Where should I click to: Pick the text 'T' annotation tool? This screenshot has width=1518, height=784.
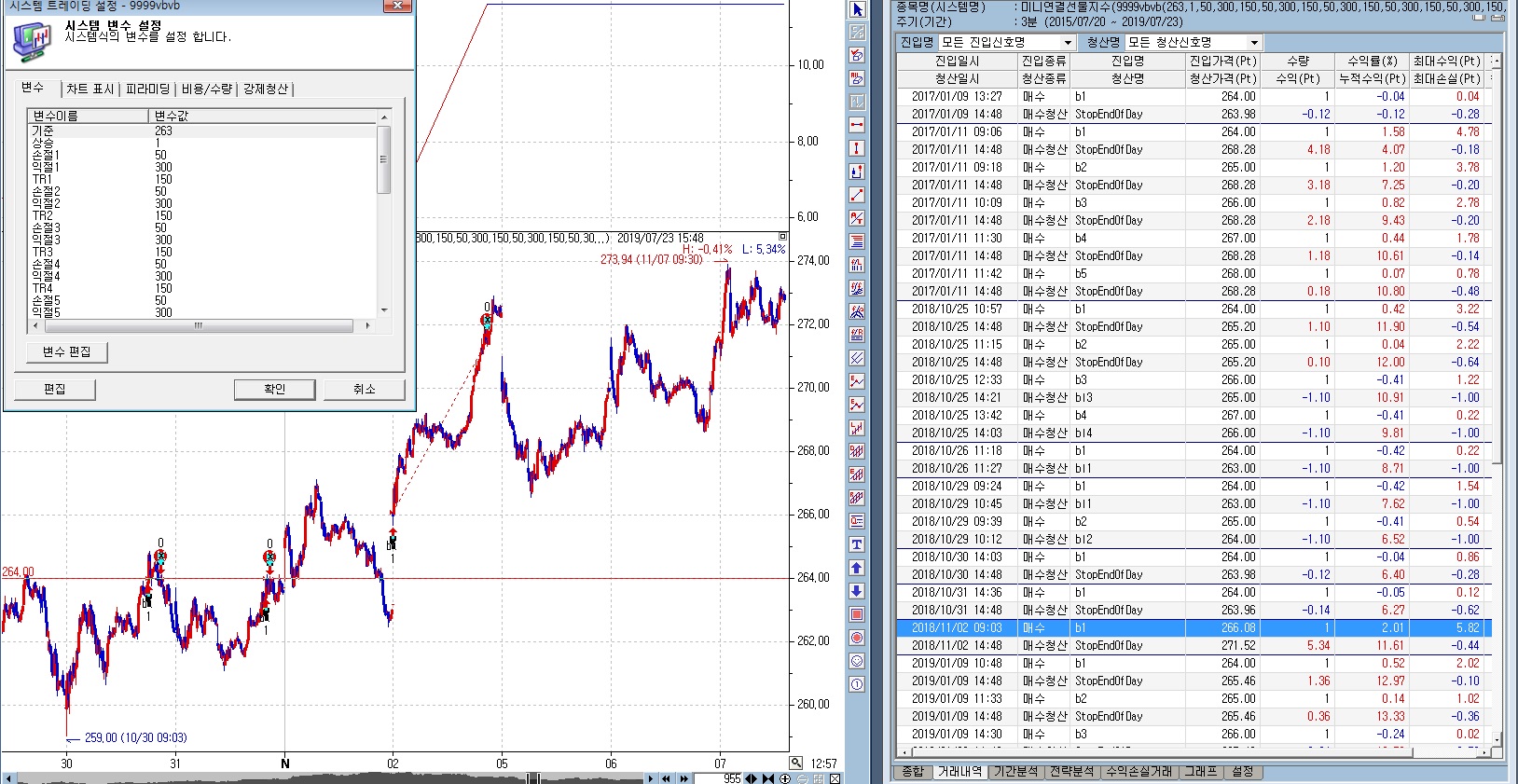857,544
